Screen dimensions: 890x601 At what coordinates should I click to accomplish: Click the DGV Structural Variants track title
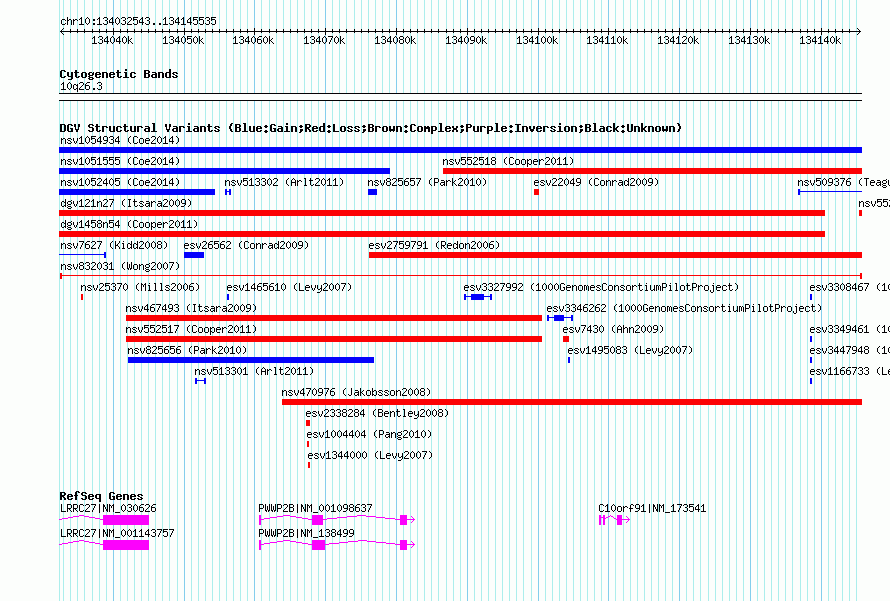tap(371, 128)
